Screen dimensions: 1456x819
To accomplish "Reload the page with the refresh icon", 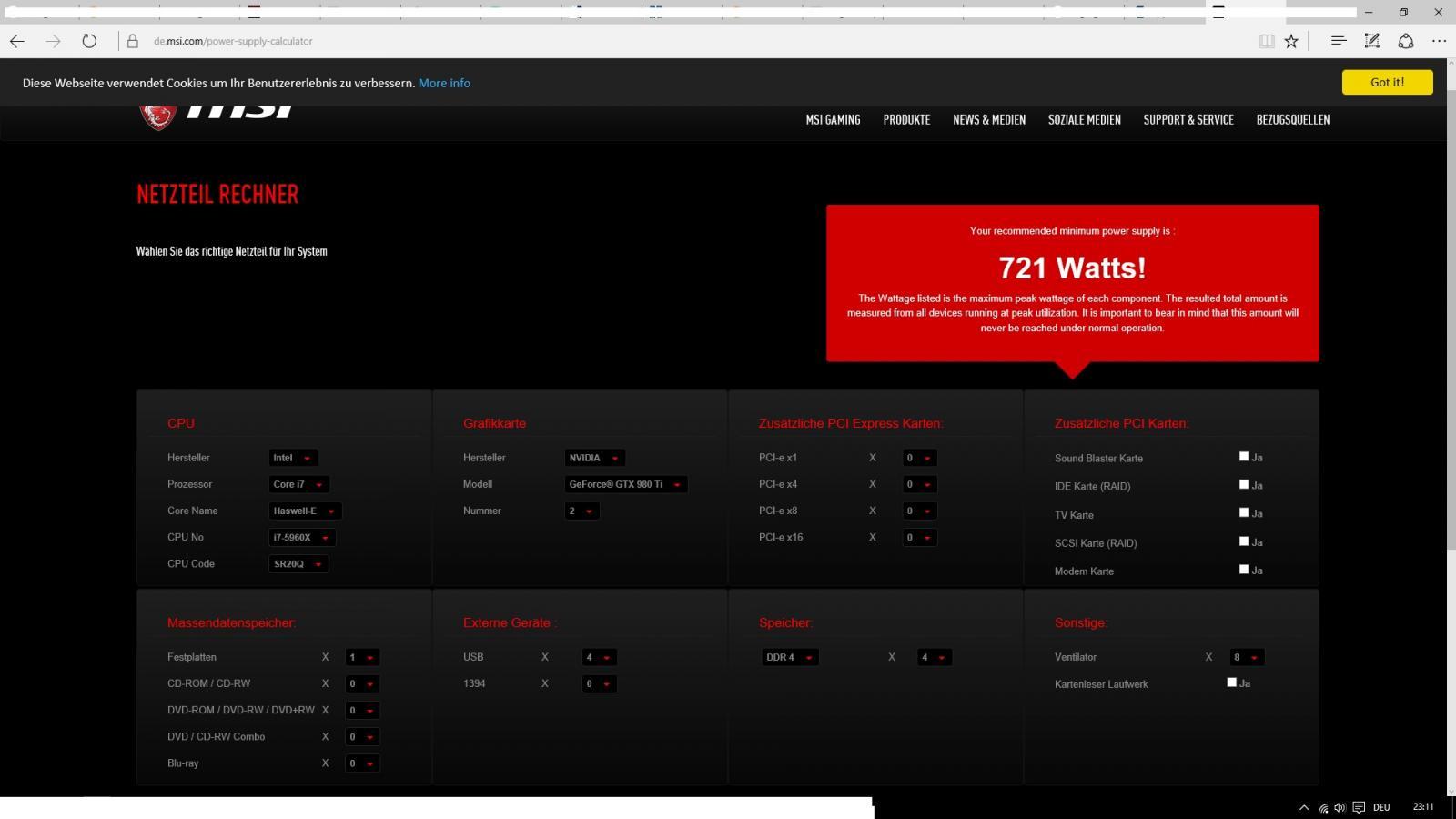I will pyautogui.click(x=89, y=41).
